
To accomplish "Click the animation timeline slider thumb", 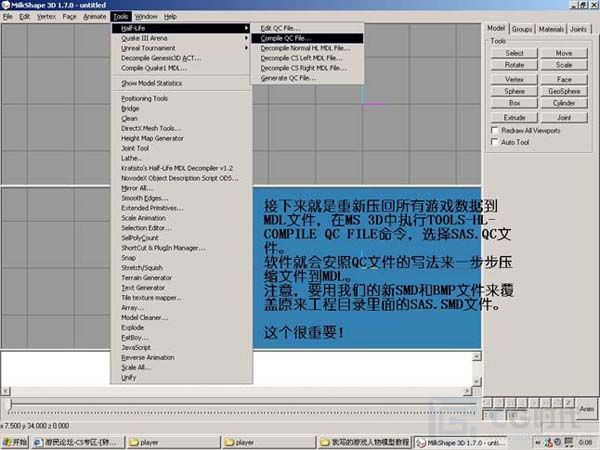I will (11, 405).
